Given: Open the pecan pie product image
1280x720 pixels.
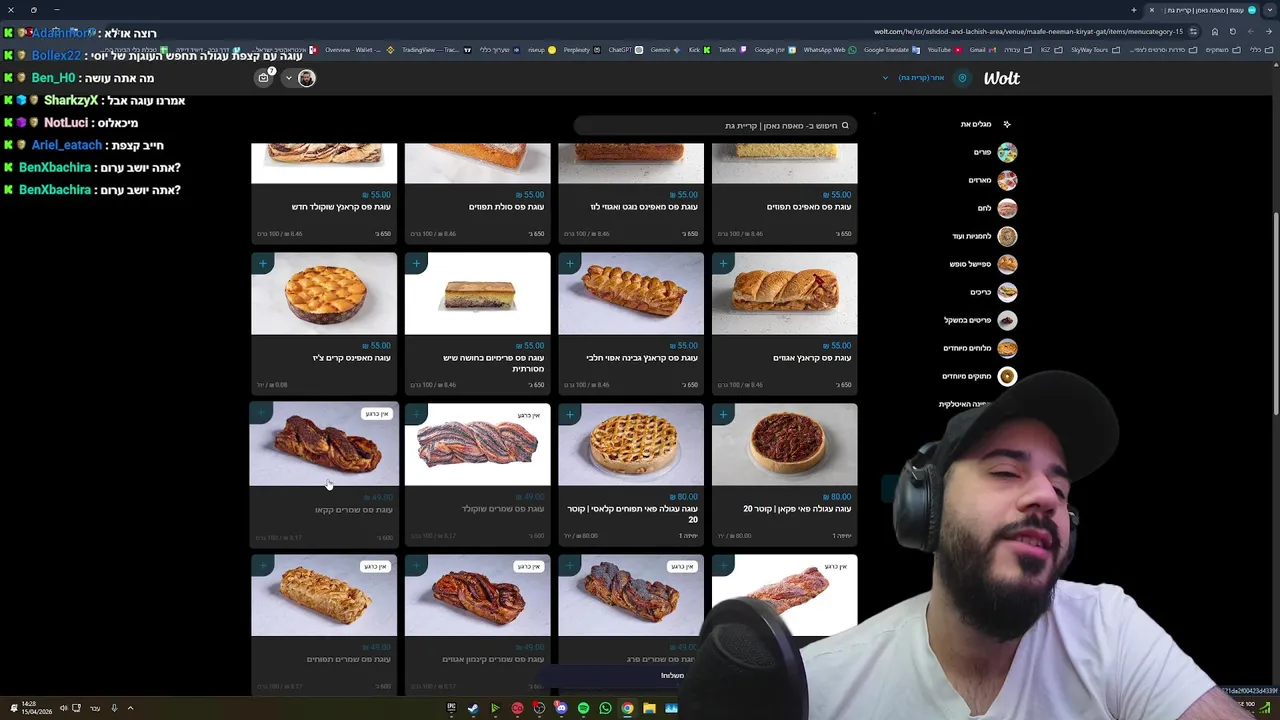Looking at the screenshot, I should point(785,444).
